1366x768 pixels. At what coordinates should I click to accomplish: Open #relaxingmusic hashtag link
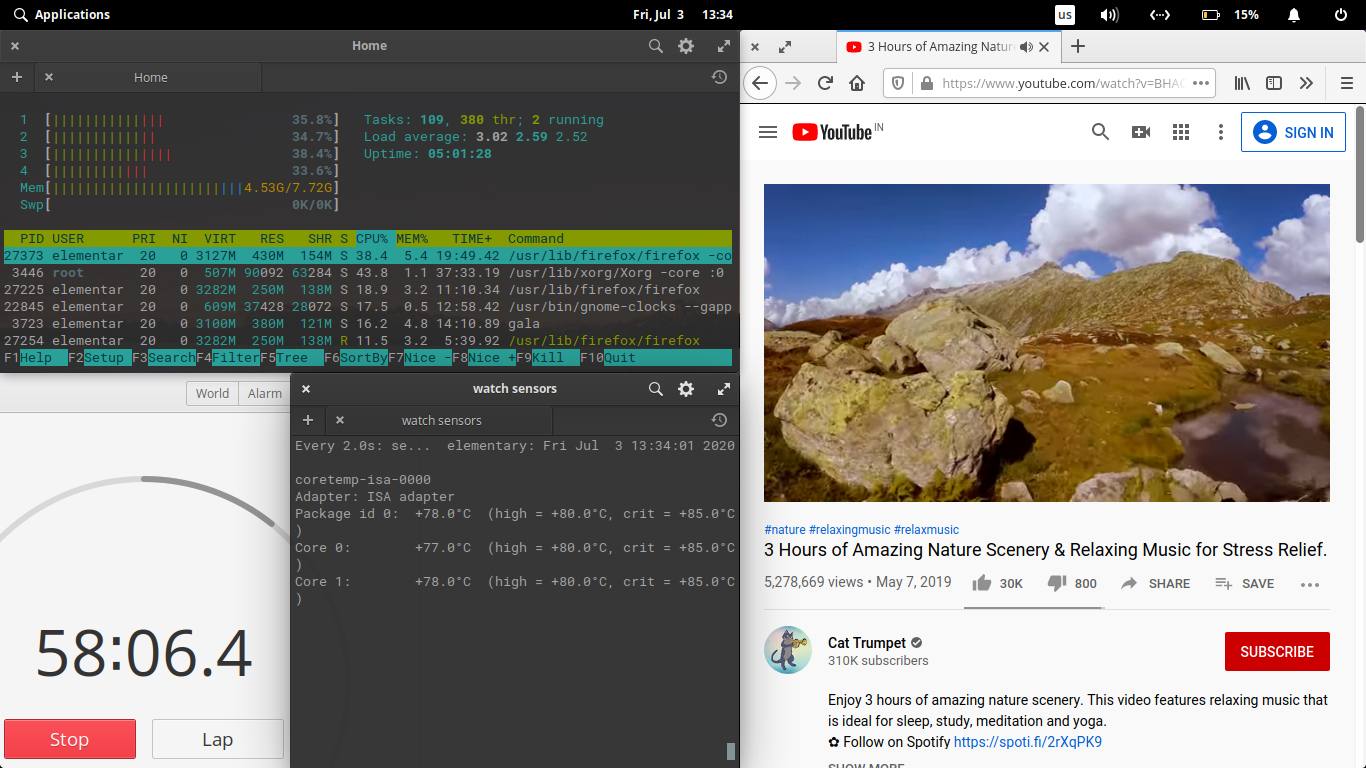tap(851, 530)
